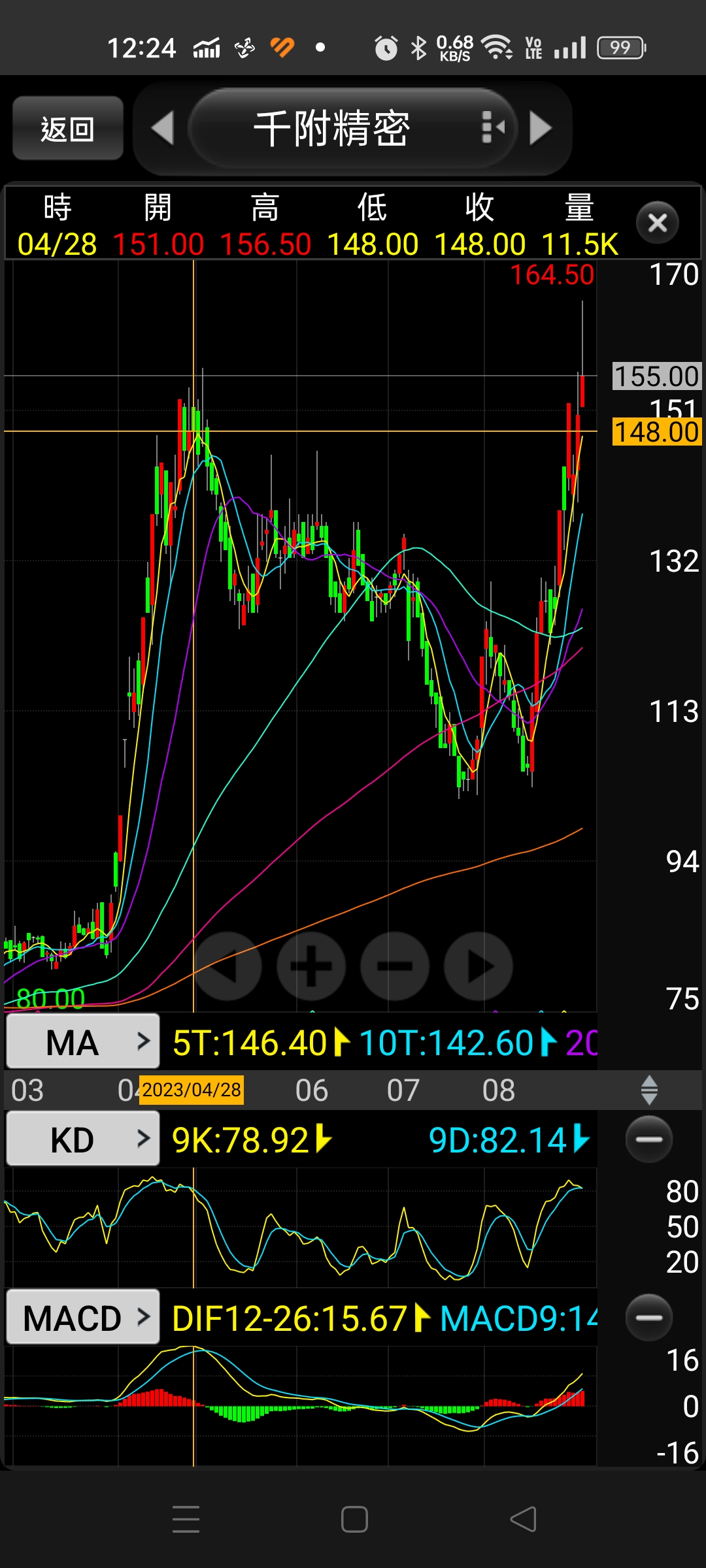Open the MA indicator dropdown
Screen dimensions: 706x1568
pyautogui.click(x=83, y=1041)
